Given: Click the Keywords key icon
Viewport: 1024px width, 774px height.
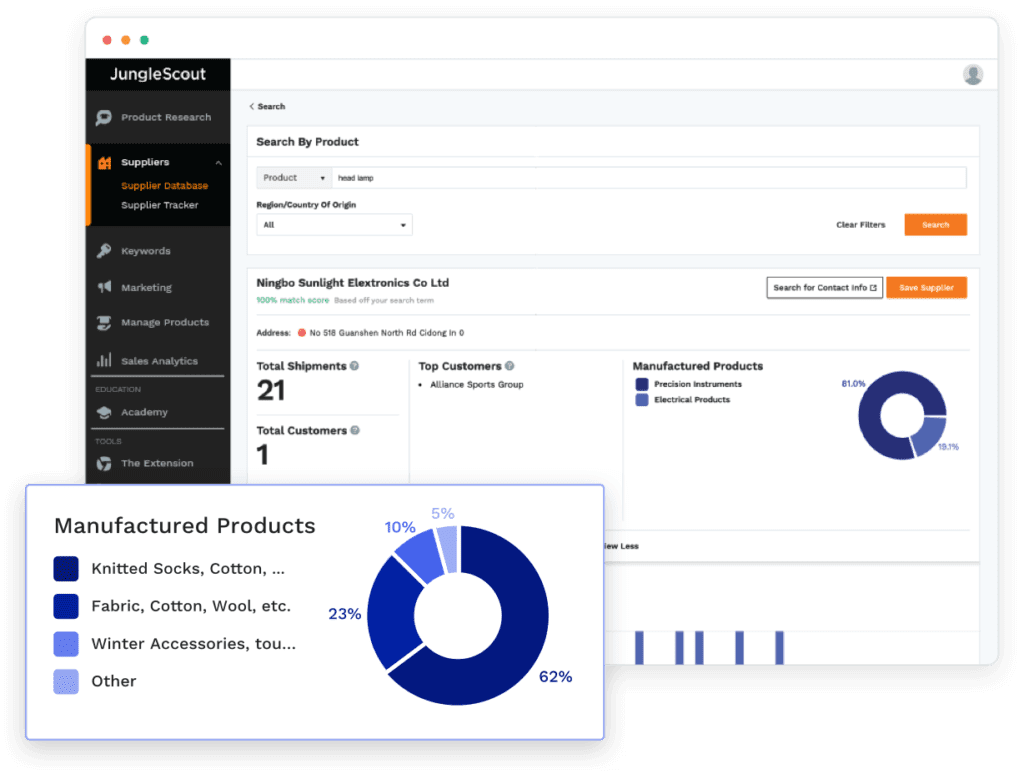Looking at the screenshot, I should 104,251.
